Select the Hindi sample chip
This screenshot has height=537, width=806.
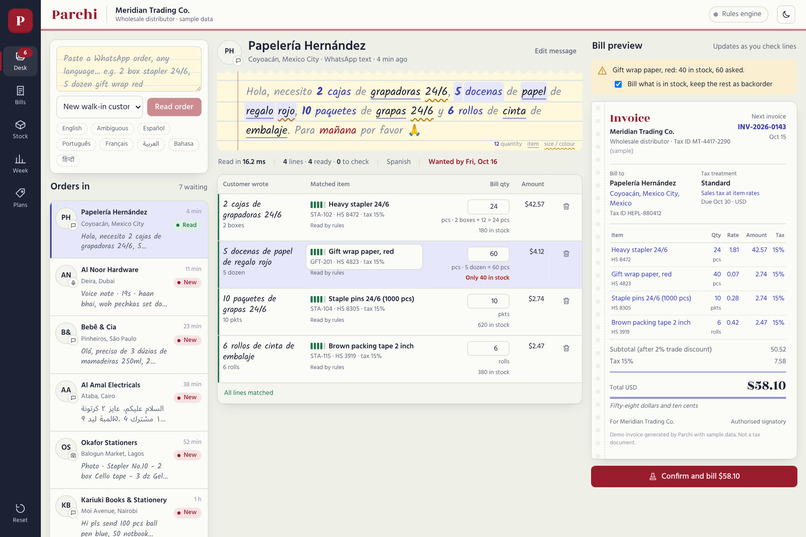68,159
